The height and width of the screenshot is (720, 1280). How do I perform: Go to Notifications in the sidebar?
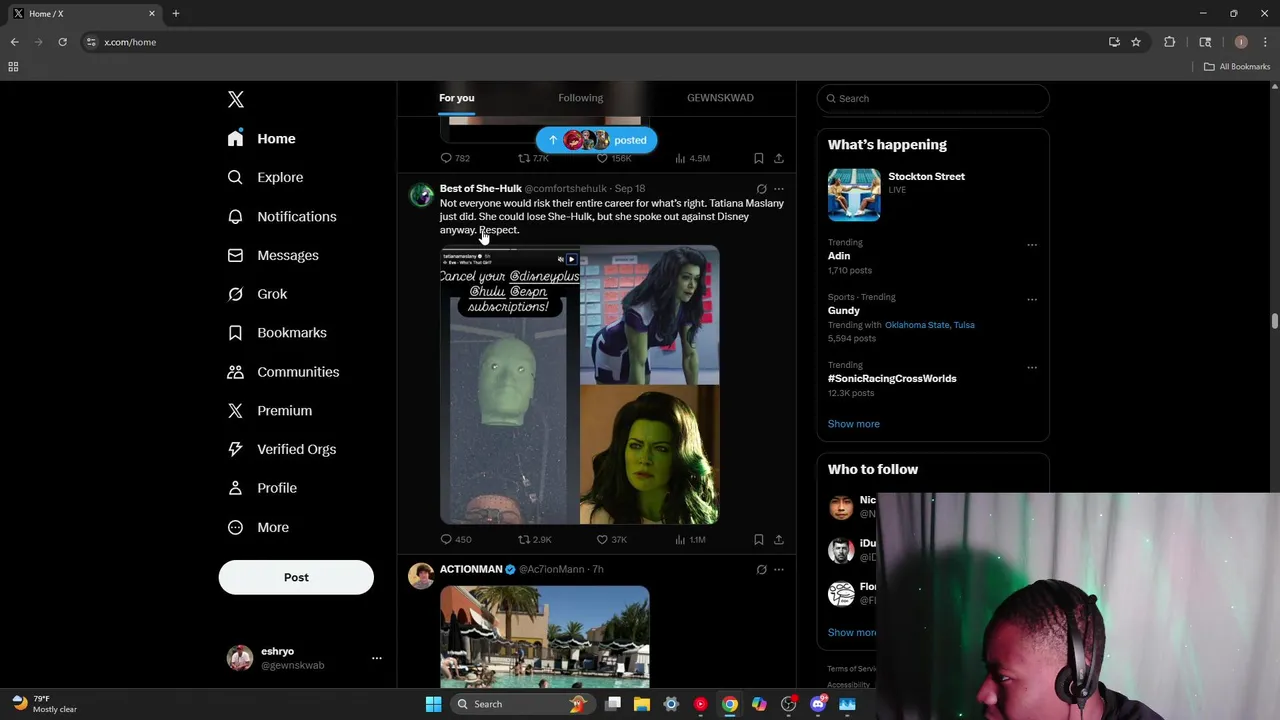282,216
